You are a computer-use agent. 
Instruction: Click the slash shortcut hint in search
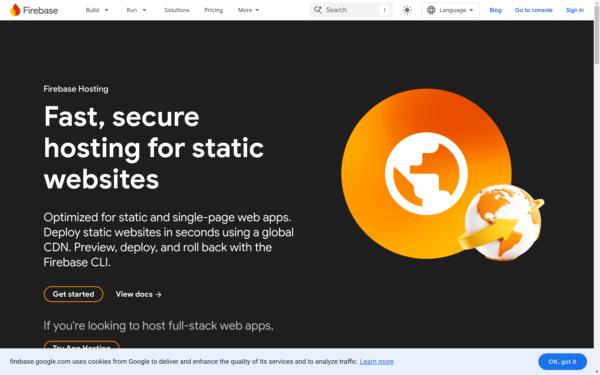pyautogui.click(x=384, y=10)
